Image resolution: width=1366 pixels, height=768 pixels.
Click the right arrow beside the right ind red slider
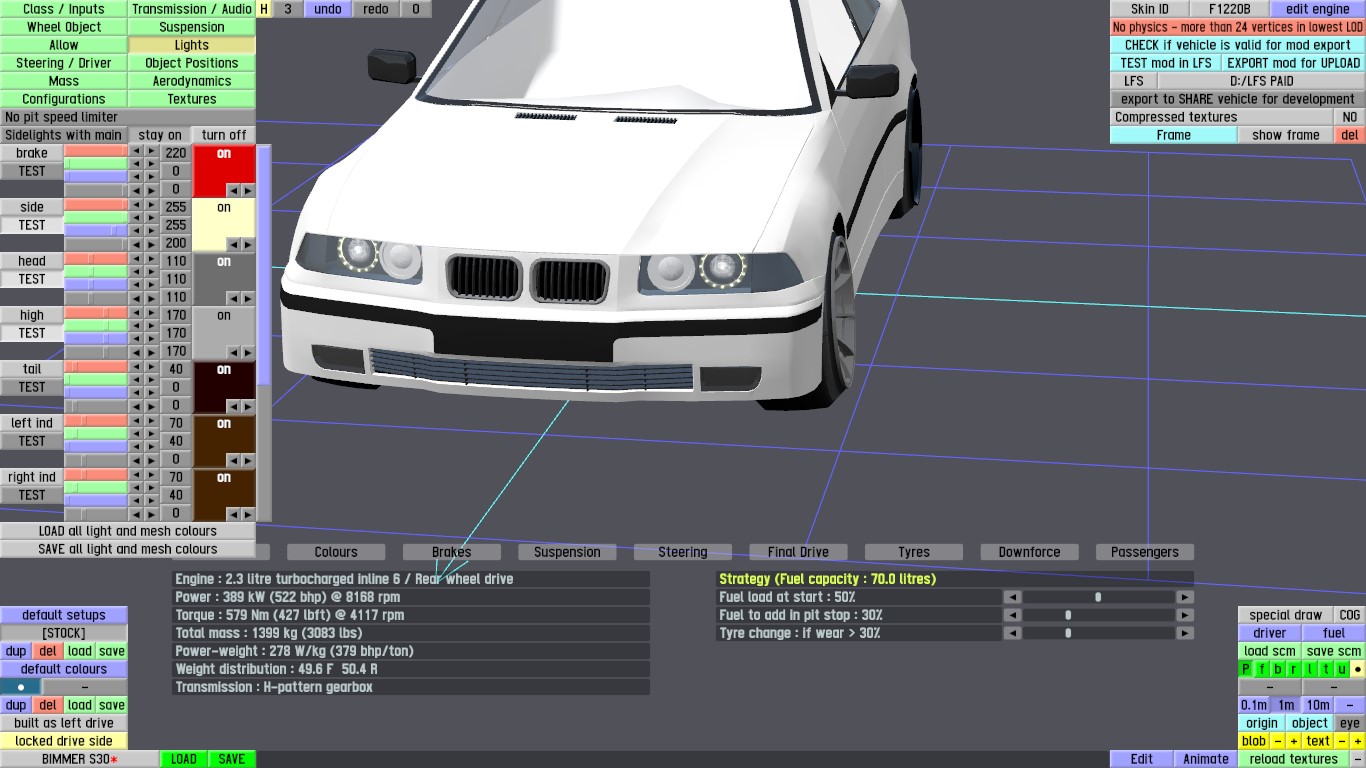pyautogui.click(x=152, y=477)
